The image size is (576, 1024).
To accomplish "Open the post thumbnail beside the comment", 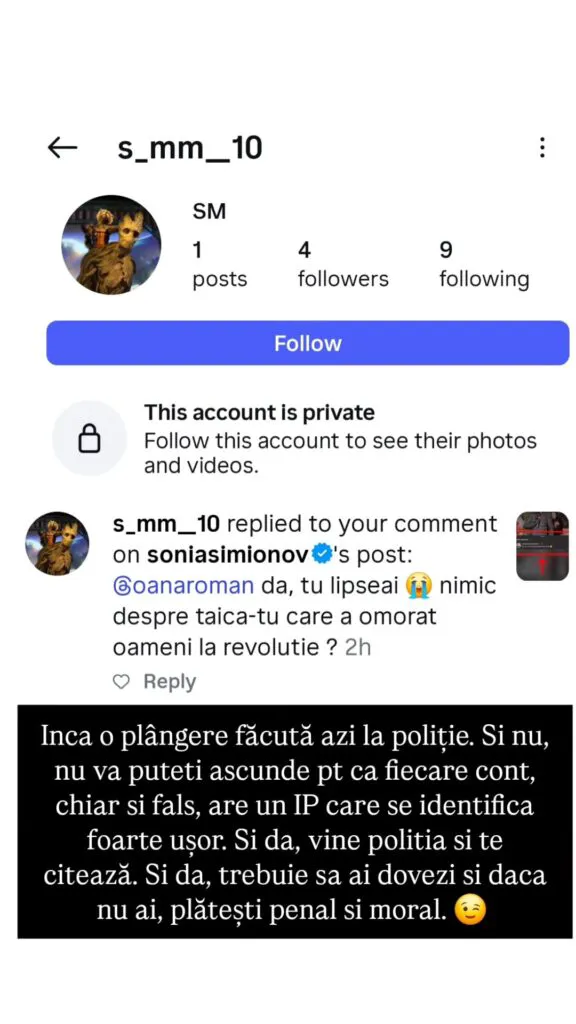I will 542,545.
